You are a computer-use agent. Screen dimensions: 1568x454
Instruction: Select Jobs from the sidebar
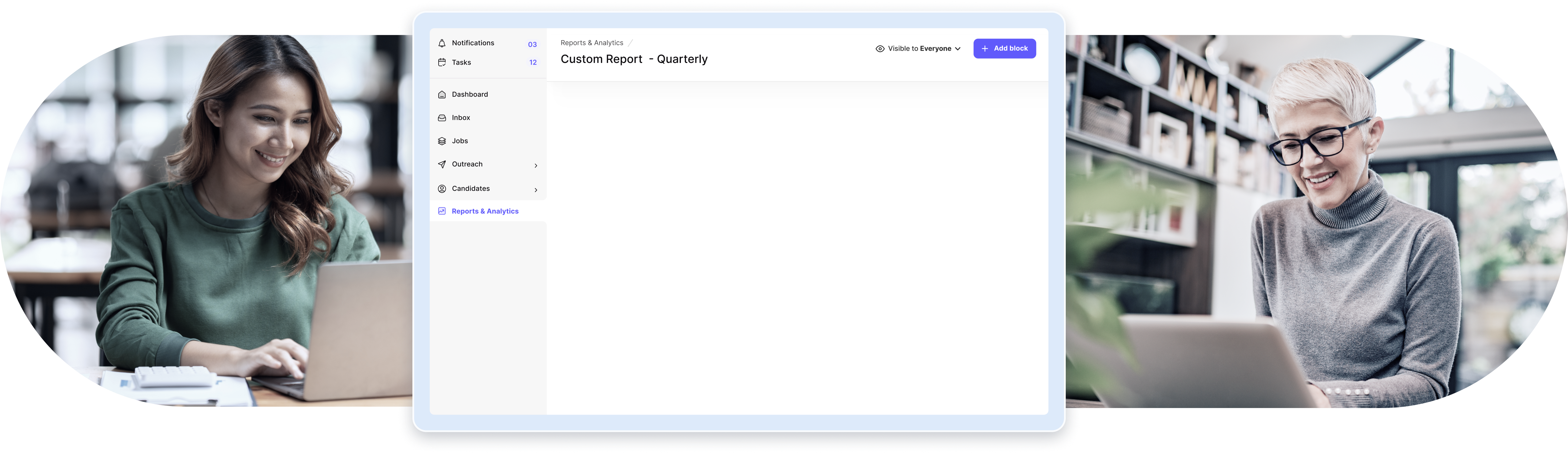click(460, 141)
